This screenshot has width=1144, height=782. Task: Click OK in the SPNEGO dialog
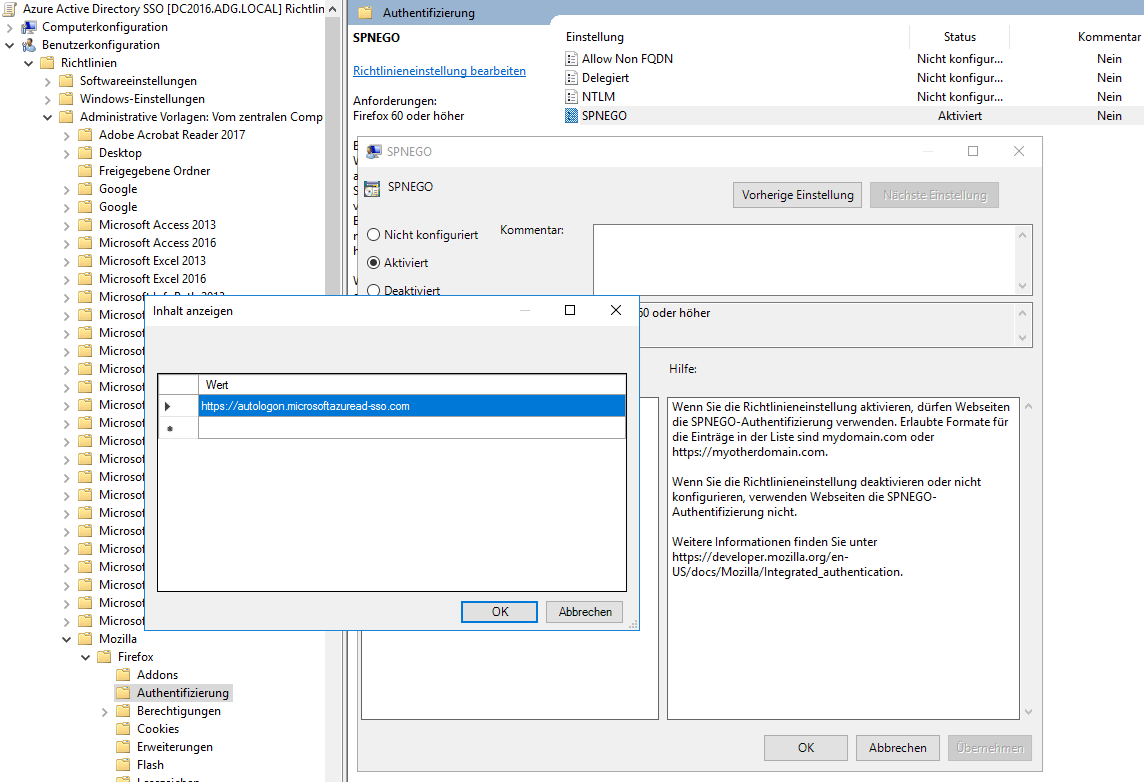pyautogui.click(x=805, y=748)
